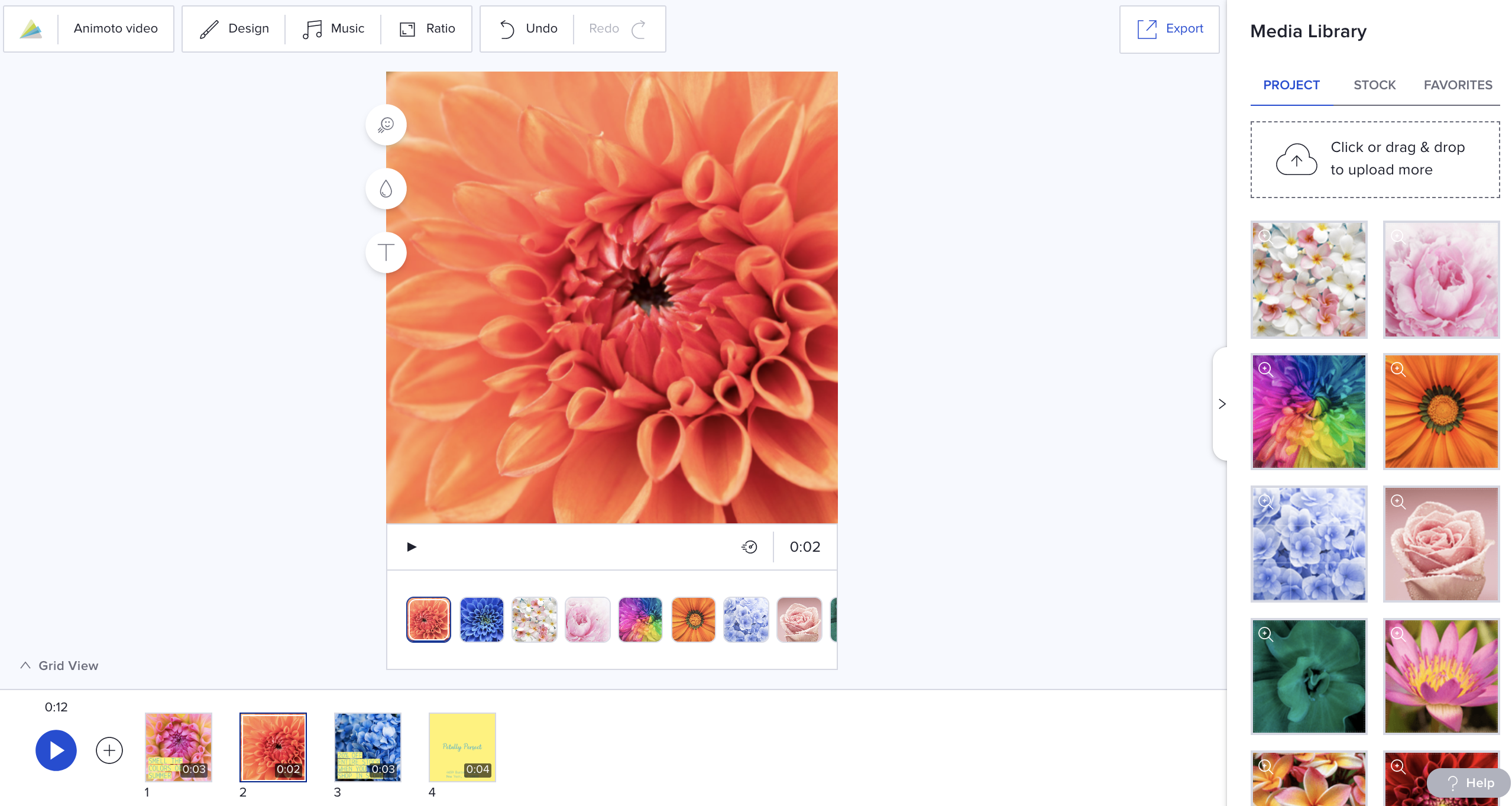
Task: Play the full video timeline
Action: pos(56,750)
